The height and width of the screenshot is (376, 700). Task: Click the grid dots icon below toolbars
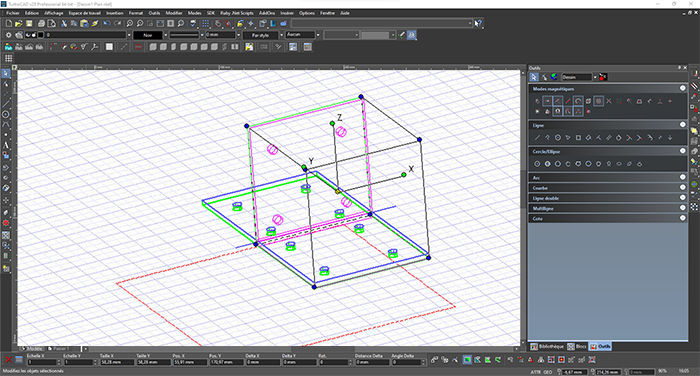click(8, 58)
